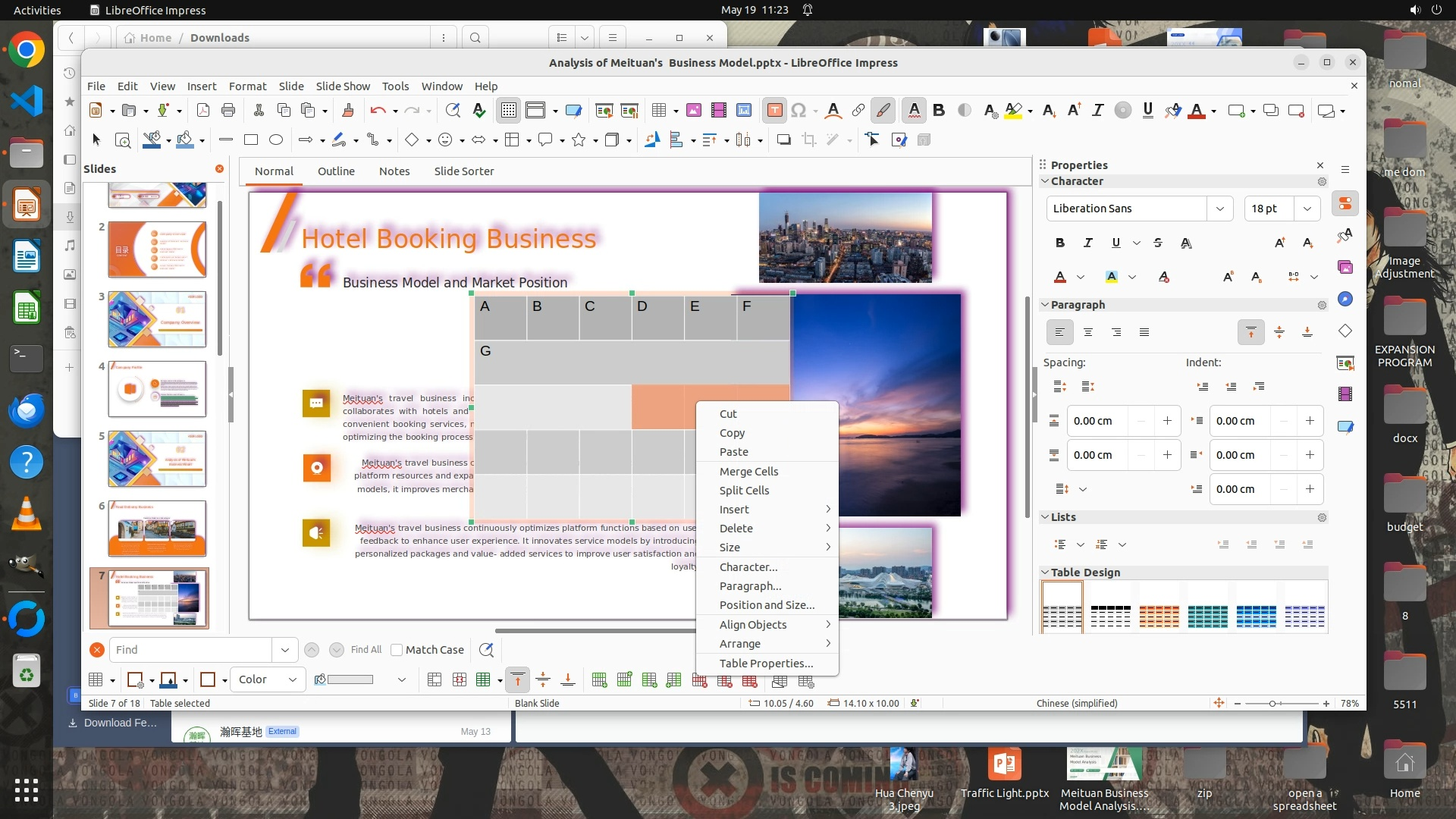Click the Bold button in Properties sidebar
This screenshot has width=1456, height=819.
1060,243
